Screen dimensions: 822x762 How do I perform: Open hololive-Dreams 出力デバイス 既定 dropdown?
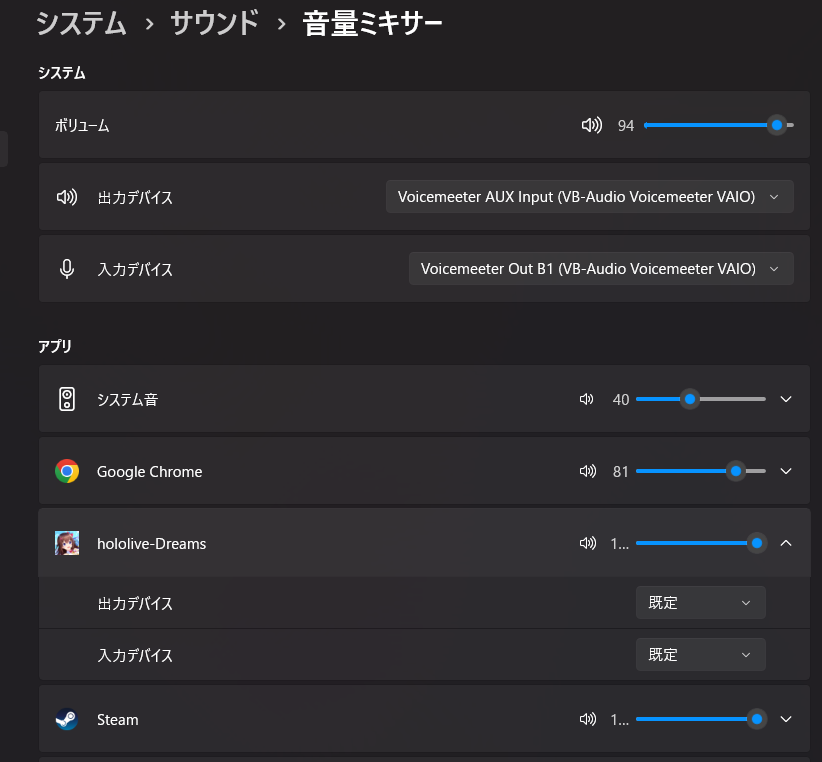point(700,603)
